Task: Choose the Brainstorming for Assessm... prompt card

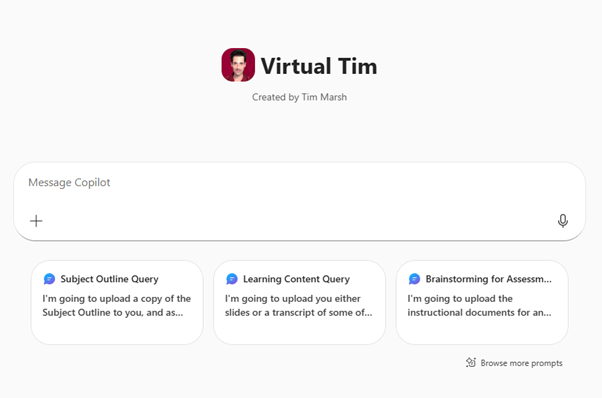Action: pos(482,302)
